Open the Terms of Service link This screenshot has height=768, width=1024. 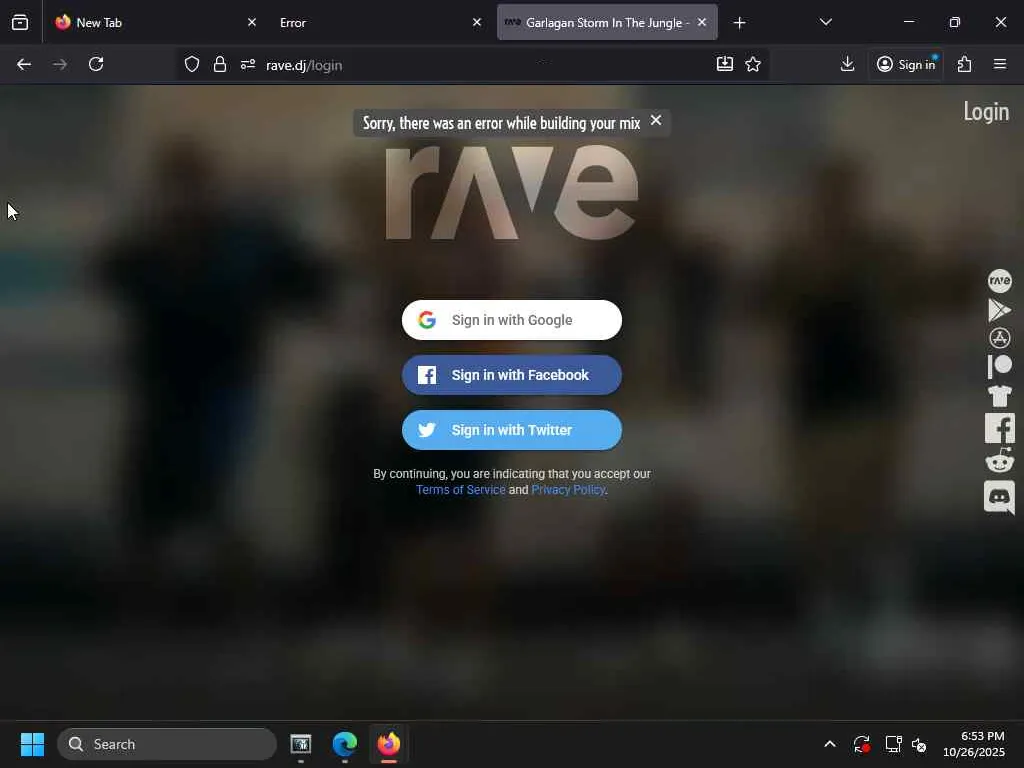tap(460, 490)
